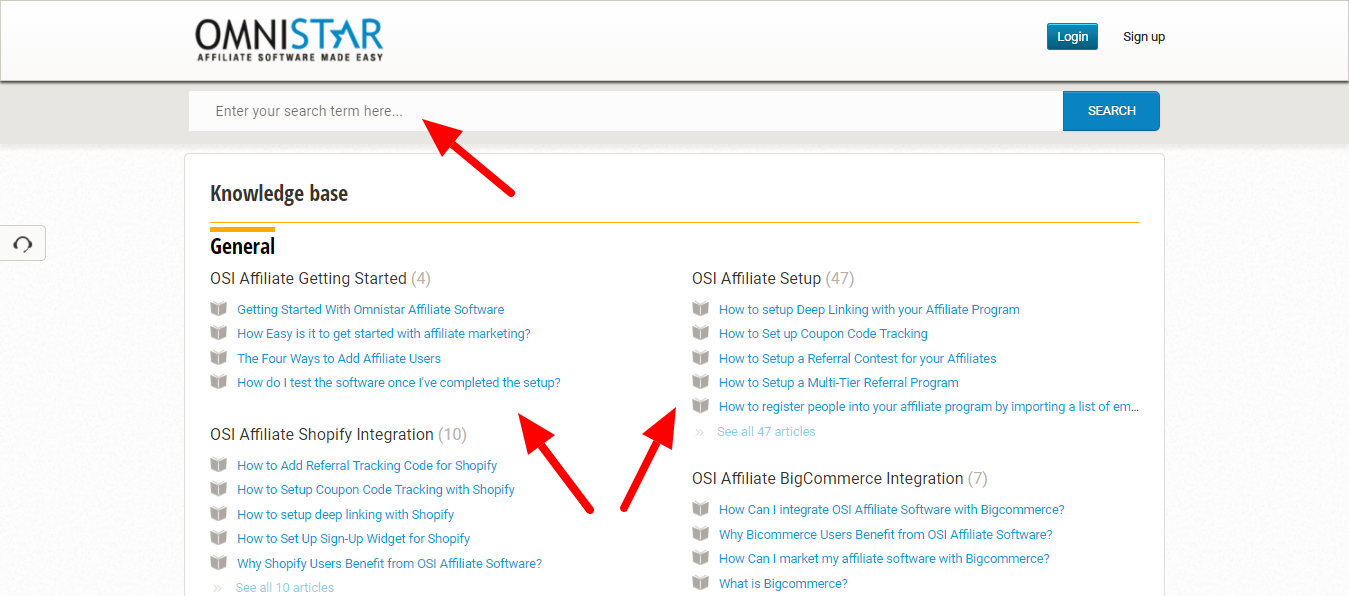Open How to Setup a Multi-Tier Referral Program
This screenshot has width=1349, height=596.
[839, 383]
